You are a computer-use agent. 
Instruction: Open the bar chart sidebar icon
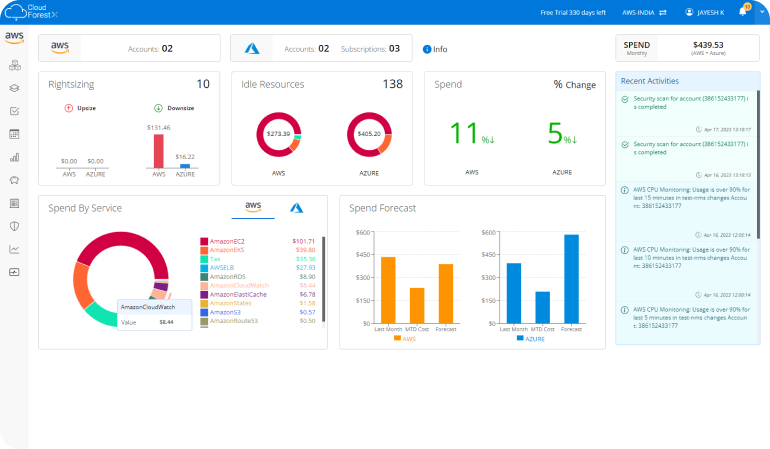(x=15, y=157)
